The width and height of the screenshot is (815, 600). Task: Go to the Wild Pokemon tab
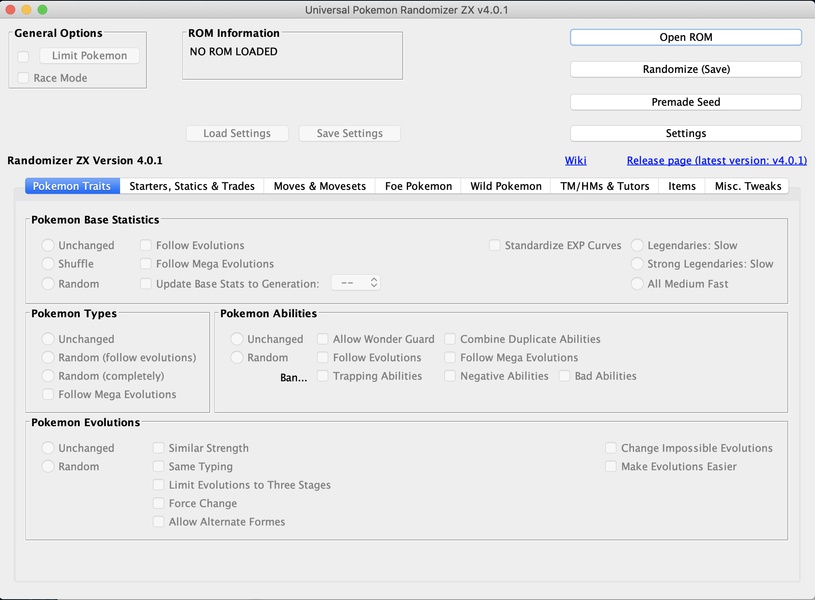click(506, 186)
